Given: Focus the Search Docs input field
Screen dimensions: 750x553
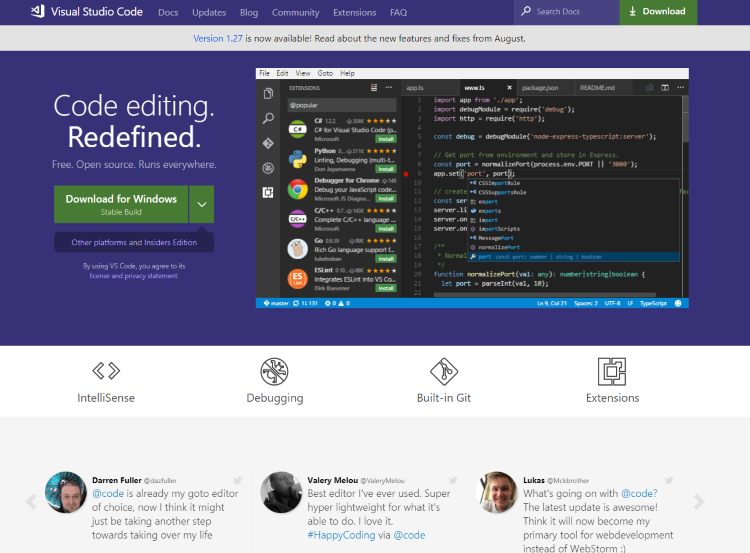Looking at the screenshot, I should pos(567,12).
